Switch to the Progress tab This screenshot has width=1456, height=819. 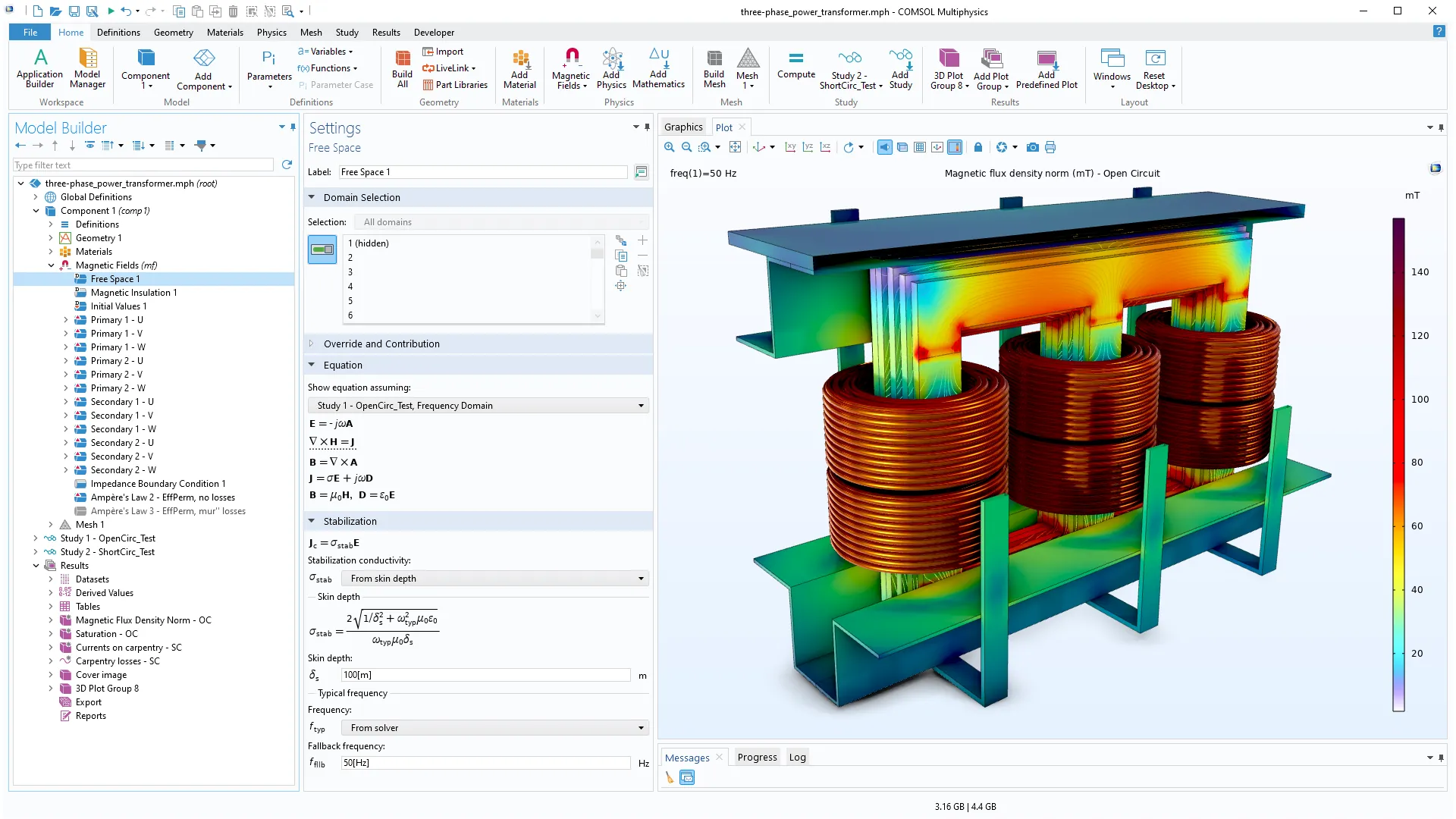pyautogui.click(x=757, y=757)
